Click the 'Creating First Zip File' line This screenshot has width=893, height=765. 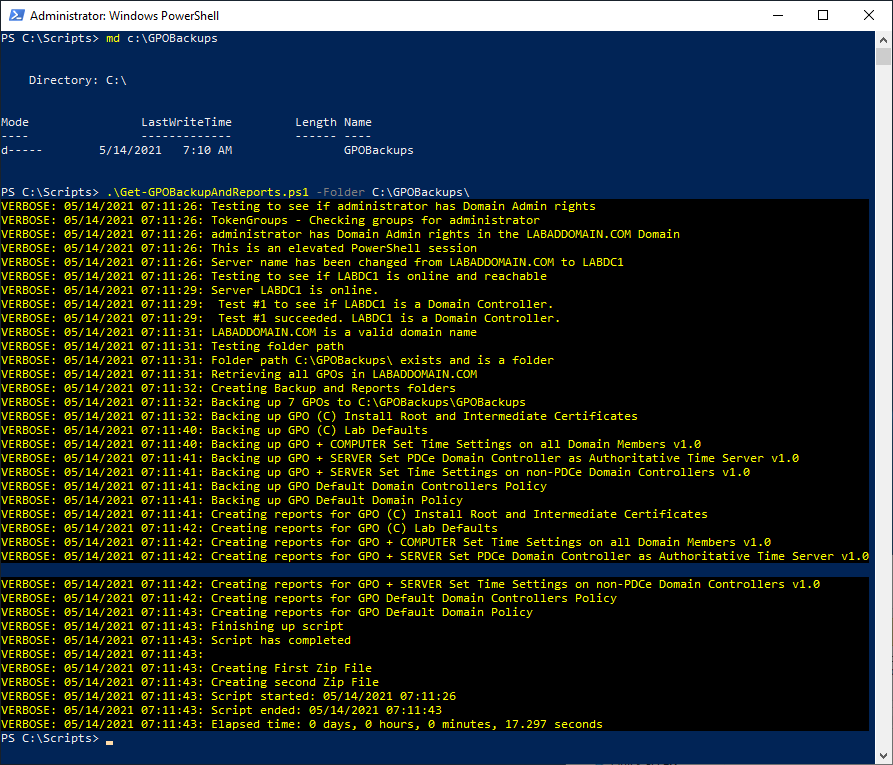click(x=291, y=668)
